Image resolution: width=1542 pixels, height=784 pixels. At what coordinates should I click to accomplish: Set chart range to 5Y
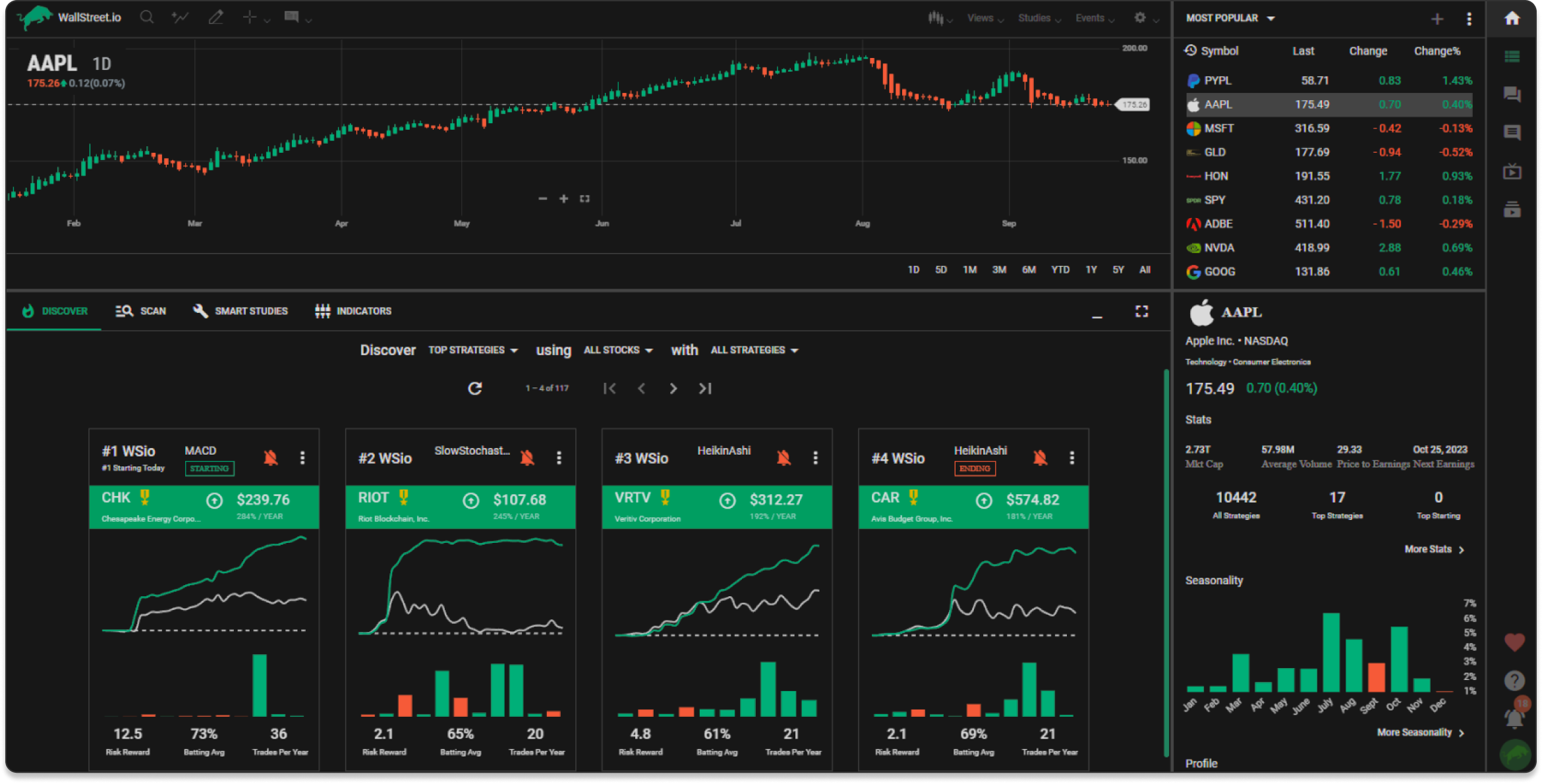tap(1118, 269)
